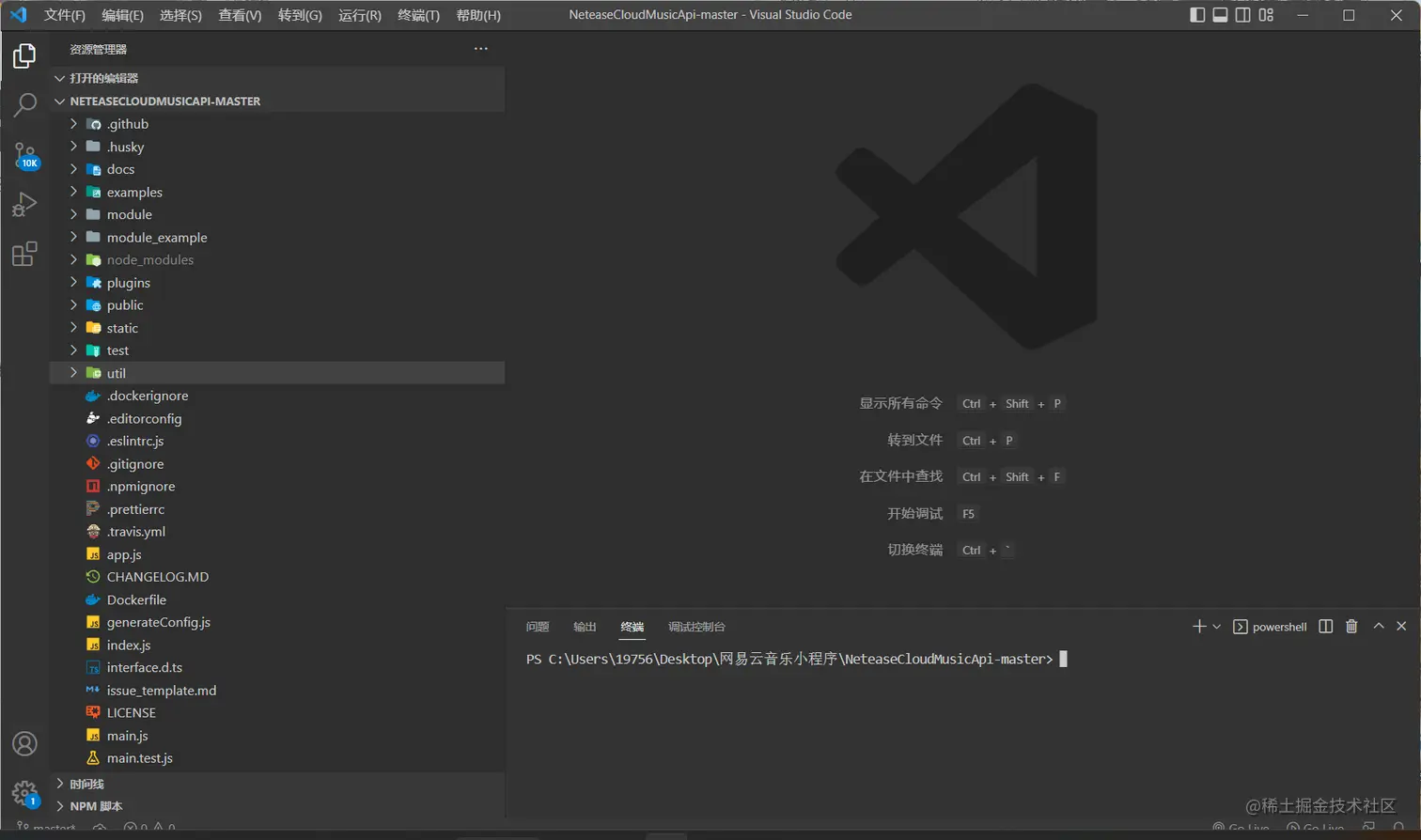Expand the .github folder

[277, 124]
